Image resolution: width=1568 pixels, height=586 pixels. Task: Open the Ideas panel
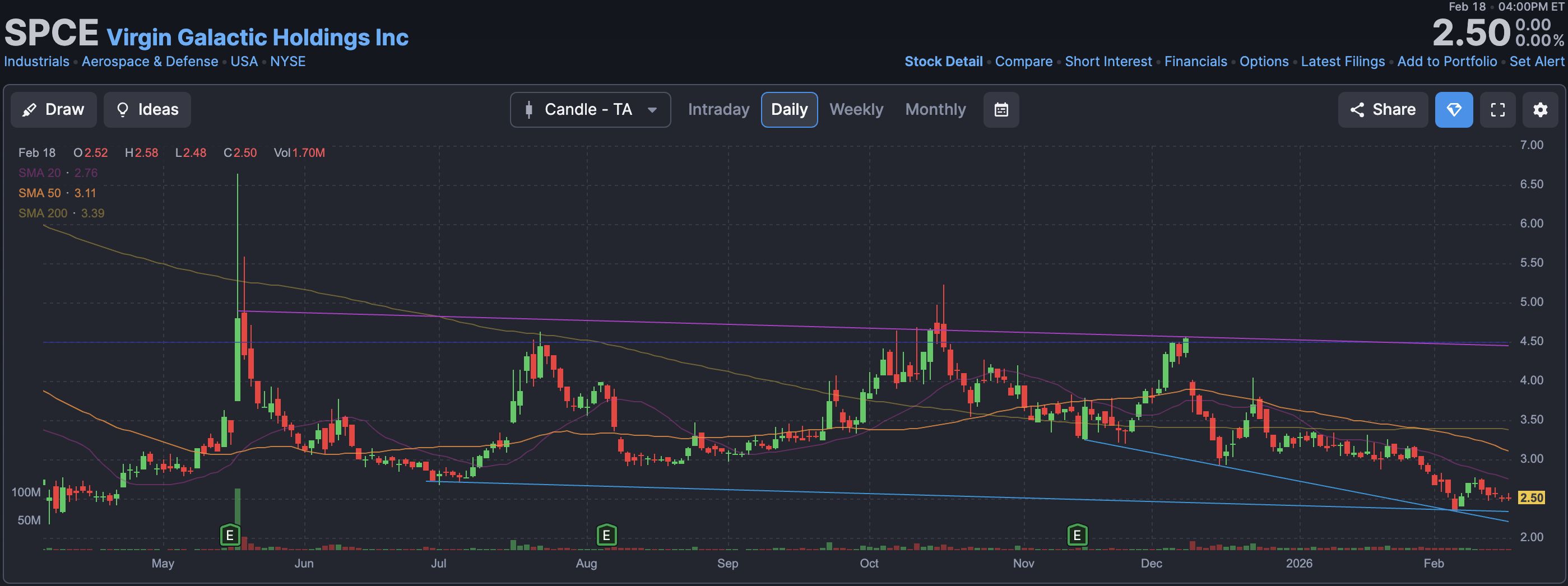point(147,110)
